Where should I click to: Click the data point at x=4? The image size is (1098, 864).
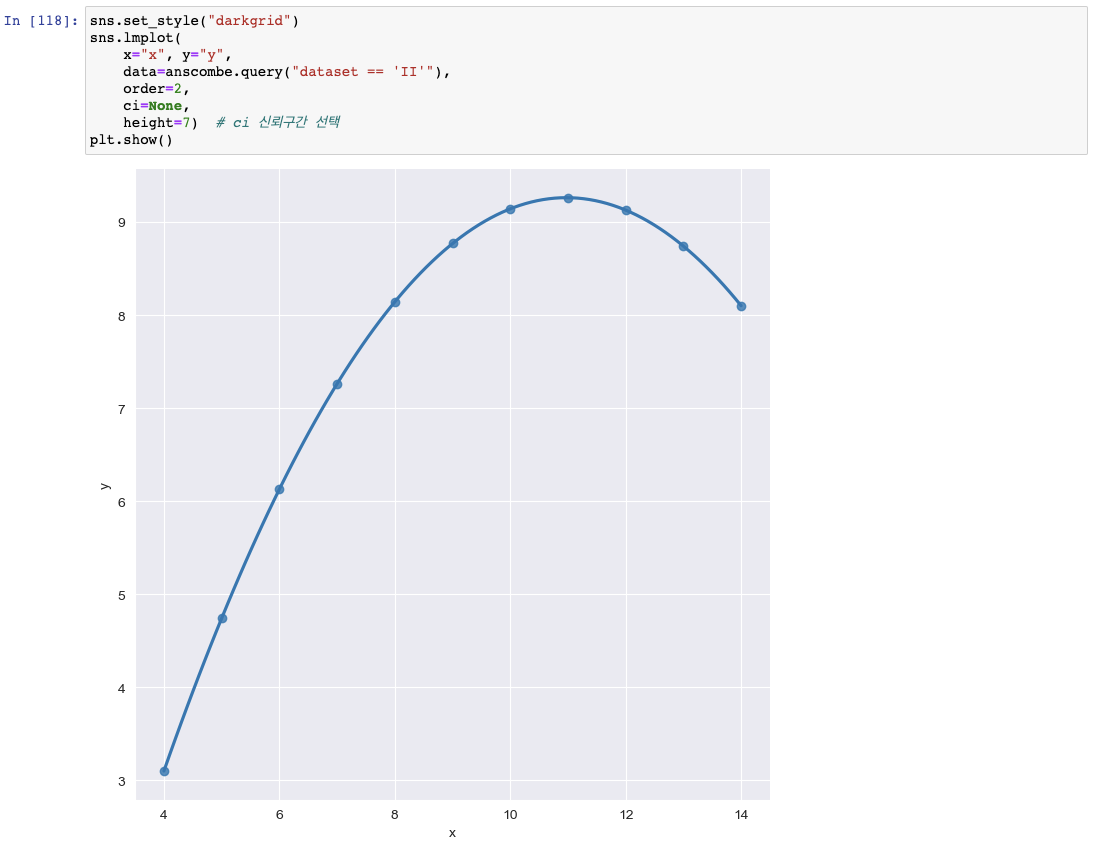165,772
